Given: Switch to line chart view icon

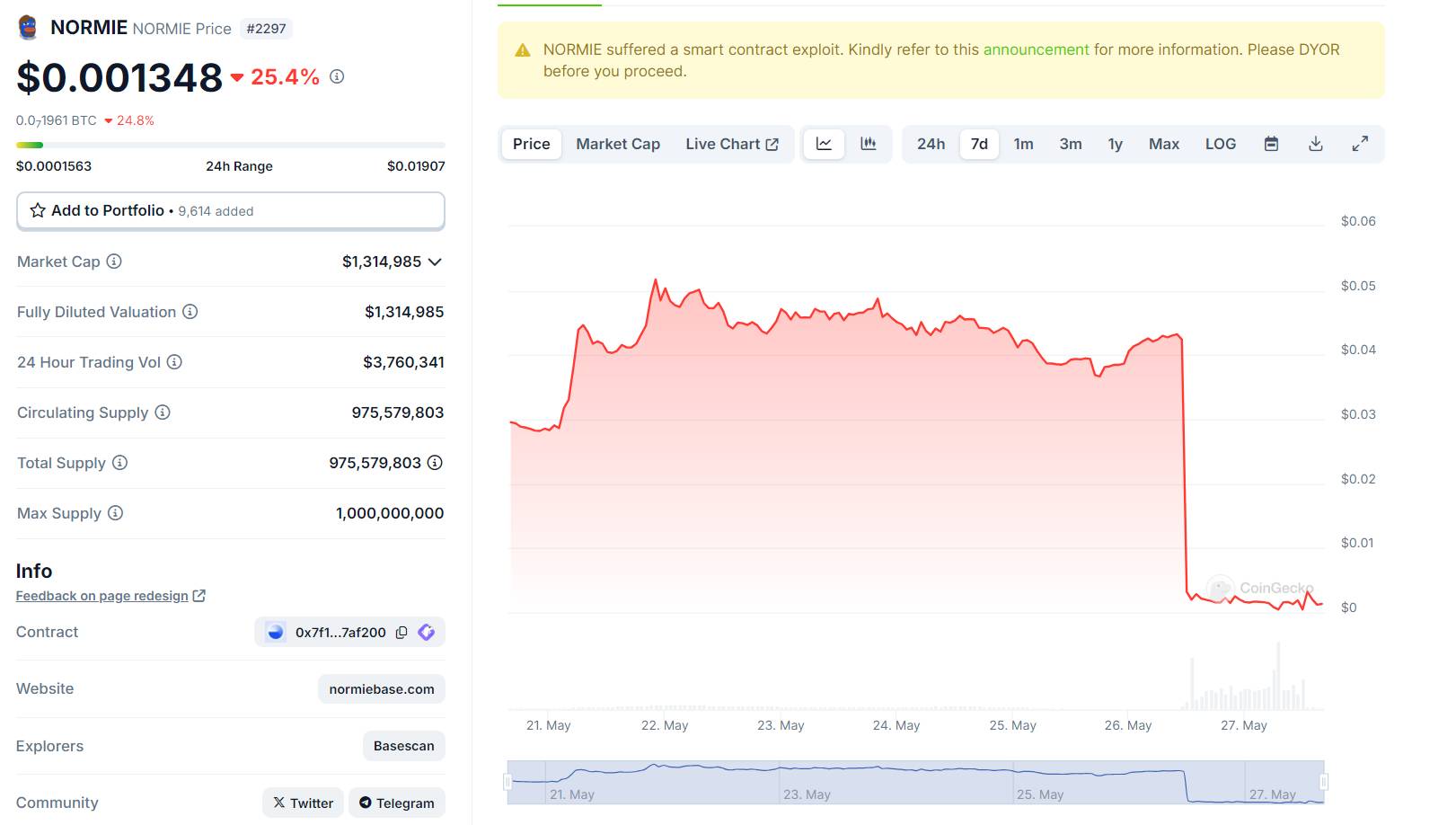Looking at the screenshot, I should (x=824, y=144).
